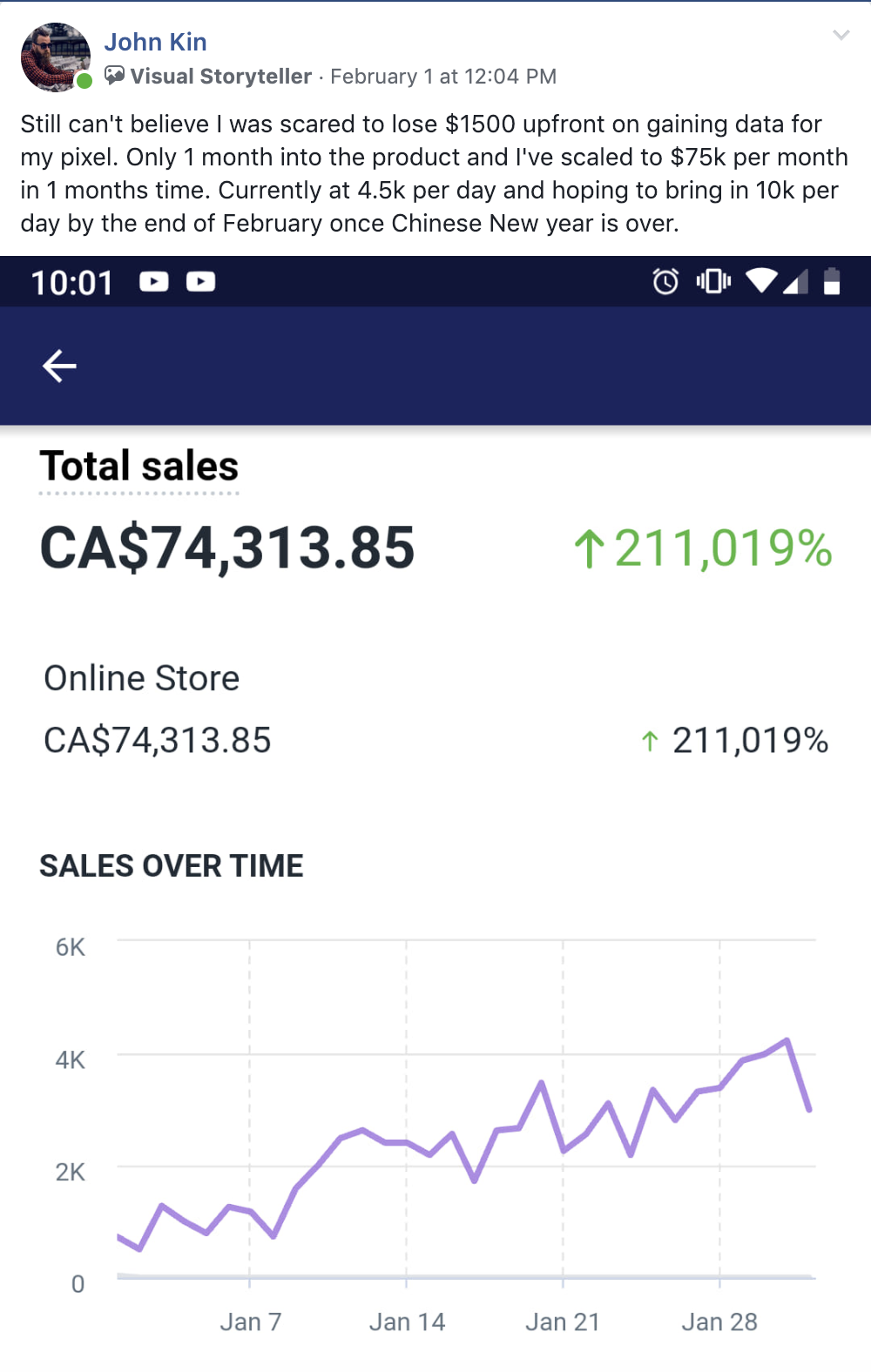Image resolution: width=871 pixels, height=1372 pixels.
Task: Tap the vibrate mode status icon
Action: 713,281
